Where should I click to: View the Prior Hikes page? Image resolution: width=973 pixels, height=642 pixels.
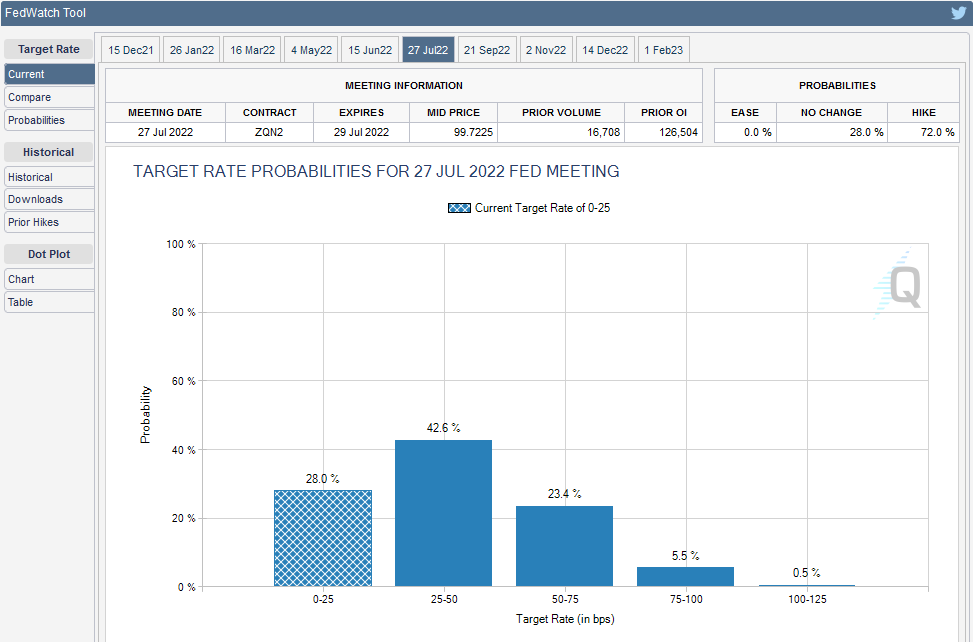click(x=50, y=222)
